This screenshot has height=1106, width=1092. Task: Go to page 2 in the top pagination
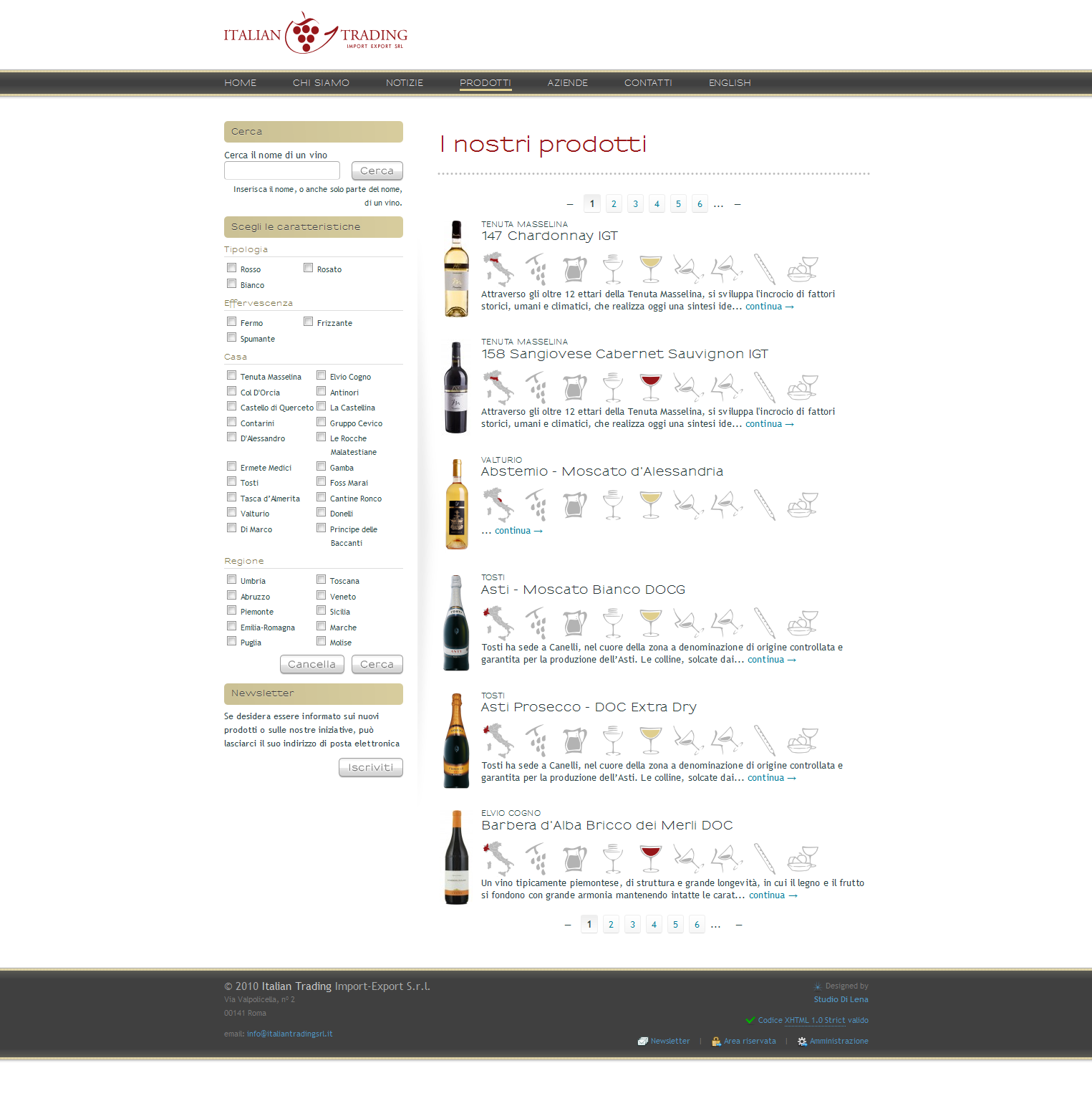[614, 203]
